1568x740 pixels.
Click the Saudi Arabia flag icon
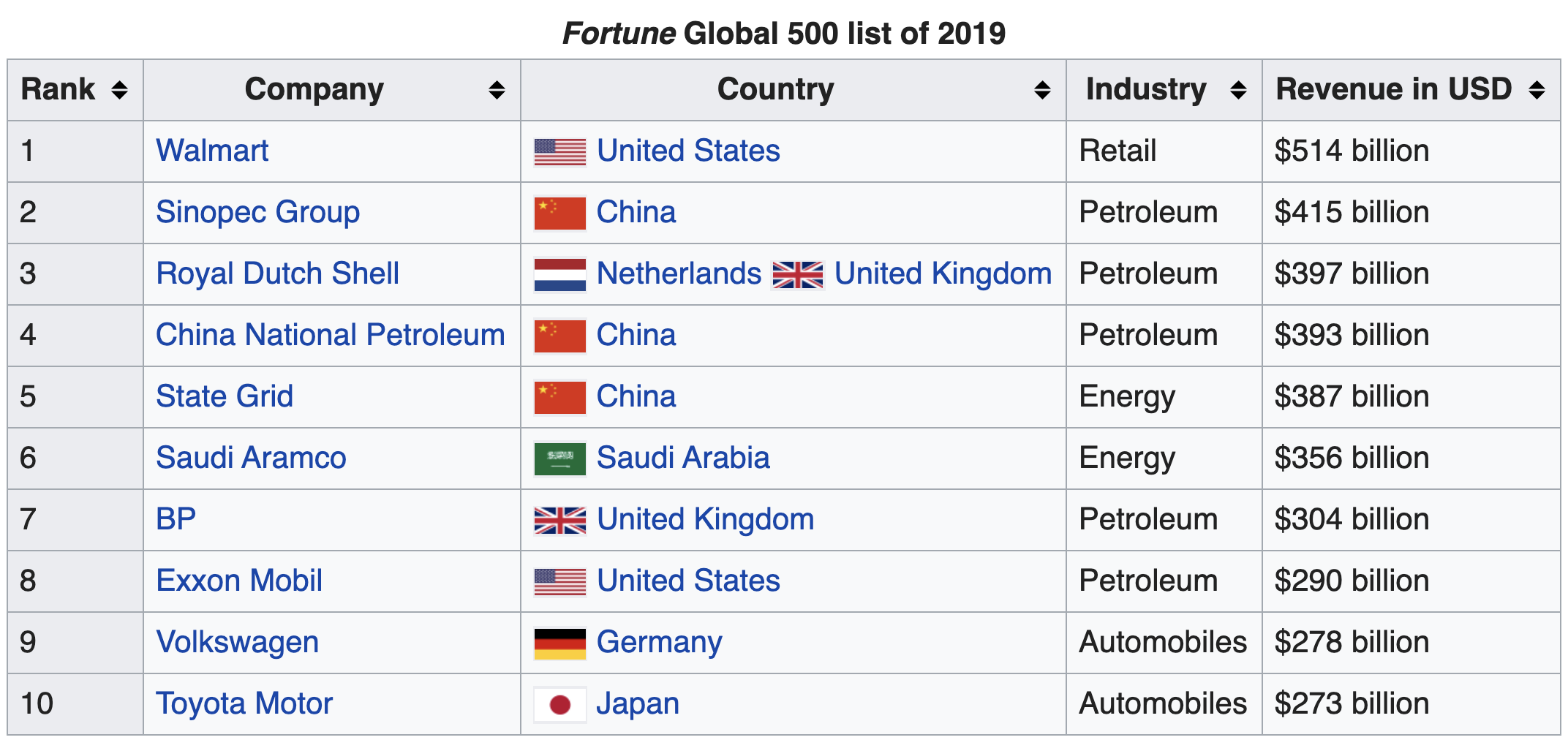(559, 458)
